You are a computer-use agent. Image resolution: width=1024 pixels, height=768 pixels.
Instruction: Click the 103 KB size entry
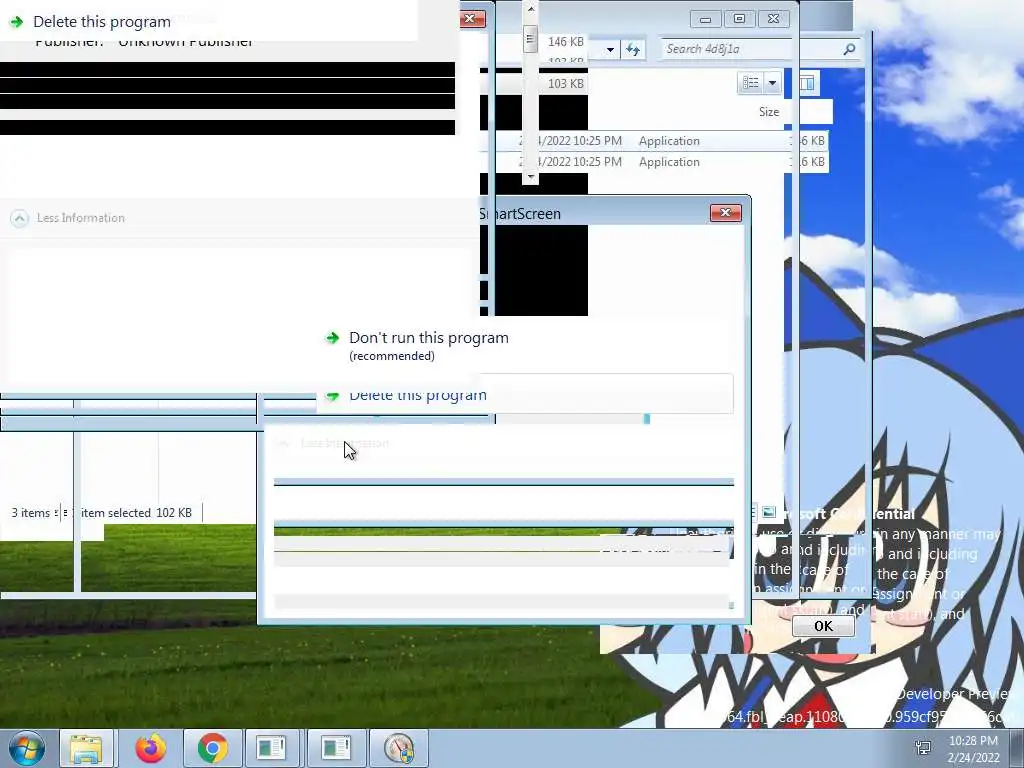[566, 84]
